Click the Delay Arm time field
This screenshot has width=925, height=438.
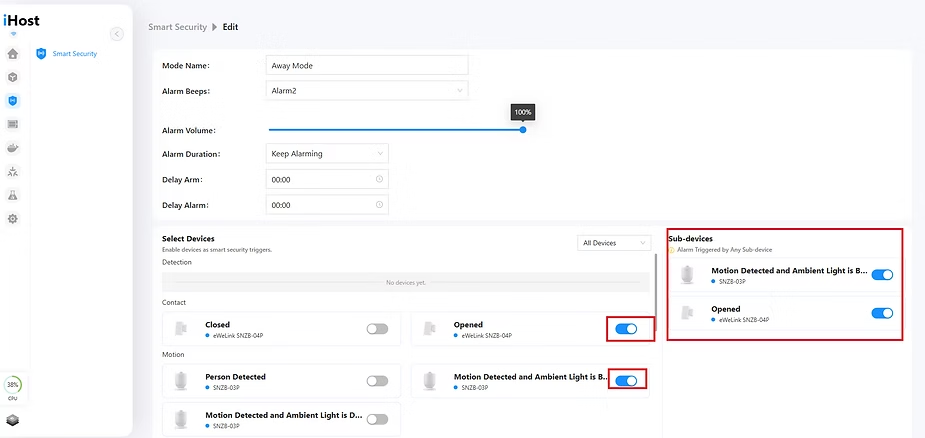click(x=328, y=179)
